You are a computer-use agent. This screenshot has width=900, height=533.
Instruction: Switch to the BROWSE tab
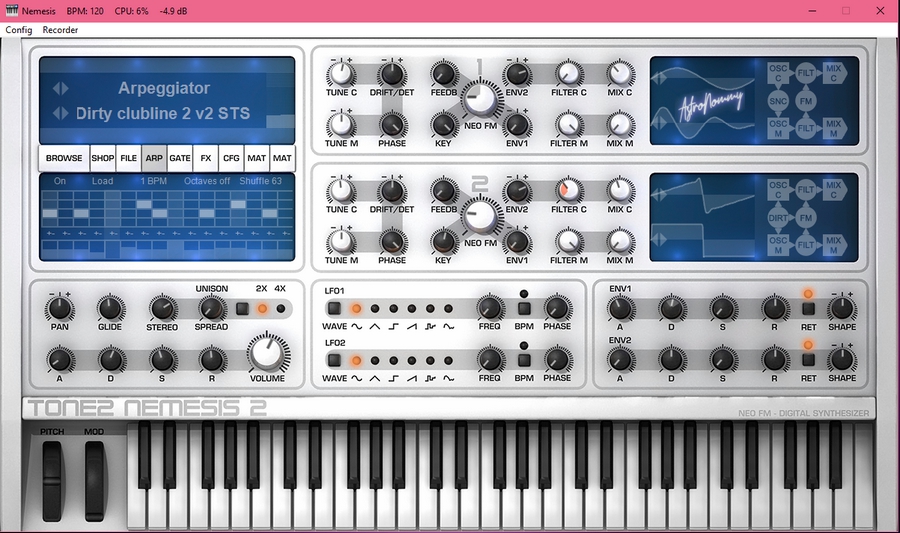click(64, 158)
